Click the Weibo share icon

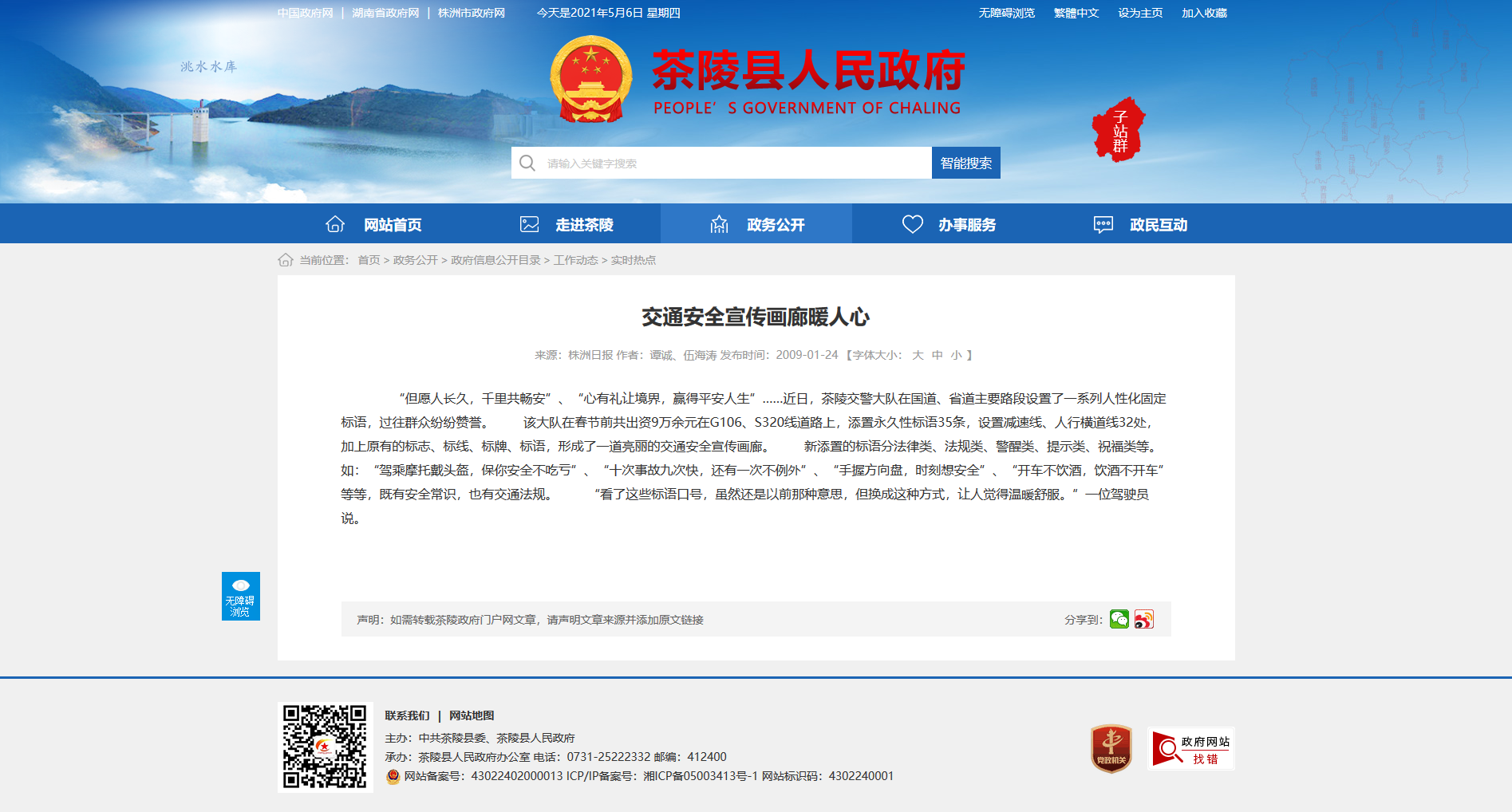tap(1143, 619)
